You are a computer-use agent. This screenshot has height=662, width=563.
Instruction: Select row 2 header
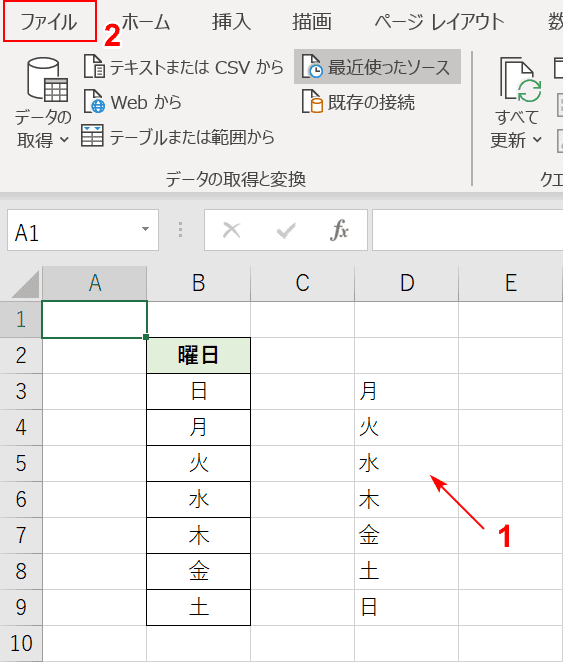click(x=21, y=355)
